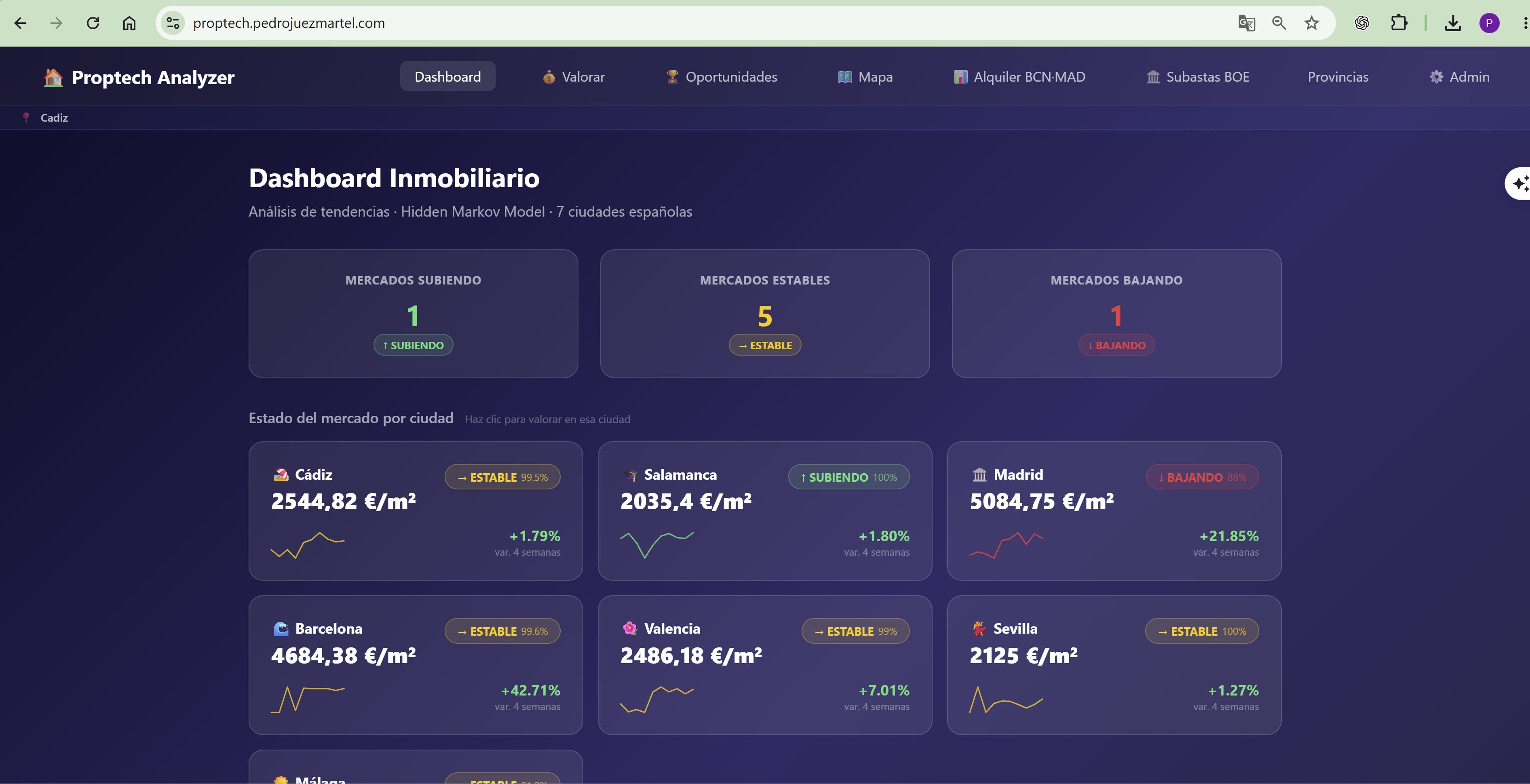Image resolution: width=1530 pixels, height=784 pixels.
Task: Click the Sevilla dancer icon
Action: pos(979,628)
